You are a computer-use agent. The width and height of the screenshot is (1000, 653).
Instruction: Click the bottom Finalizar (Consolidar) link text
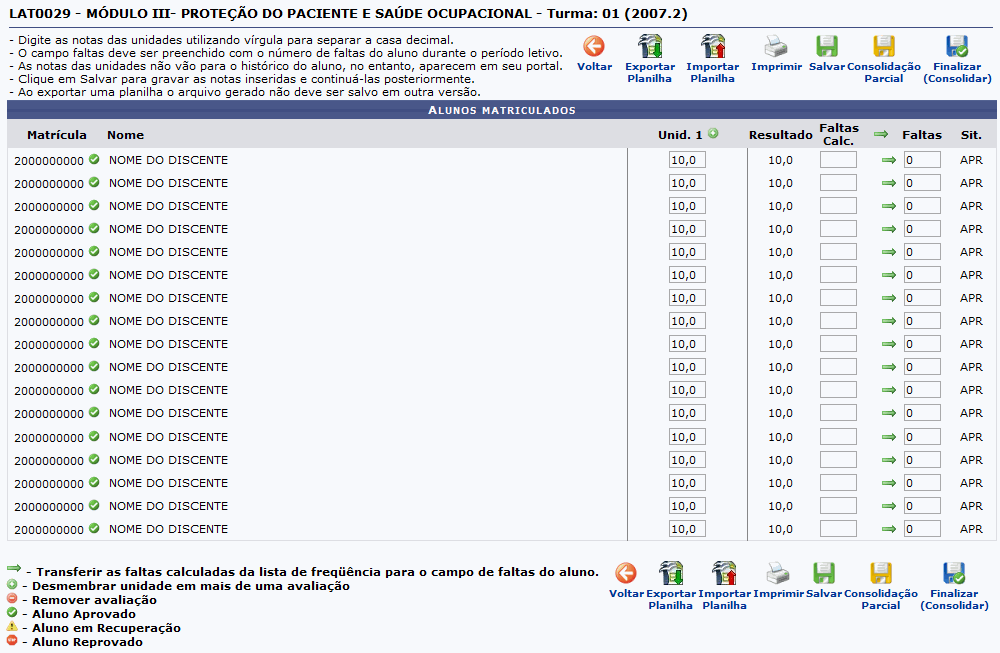[x=954, y=599]
